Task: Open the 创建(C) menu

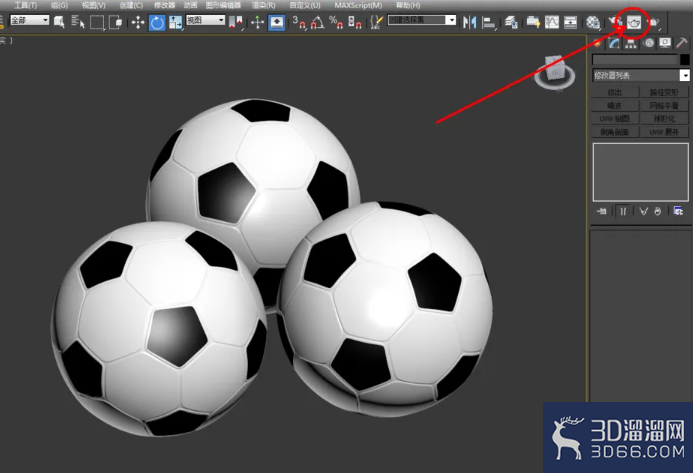Action: 131,5
